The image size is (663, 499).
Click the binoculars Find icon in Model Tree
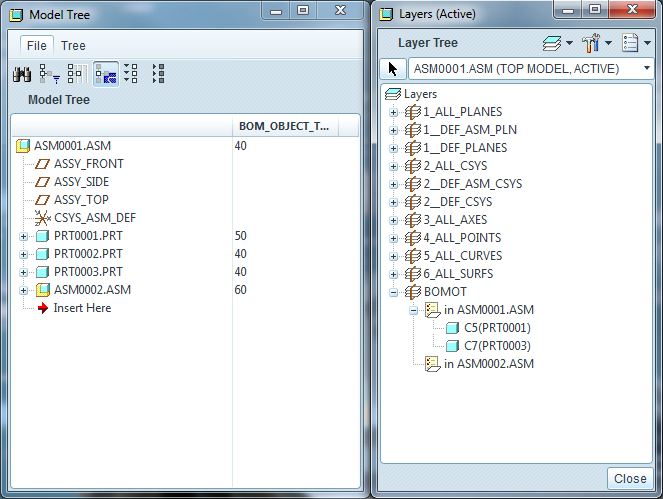(22, 74)
